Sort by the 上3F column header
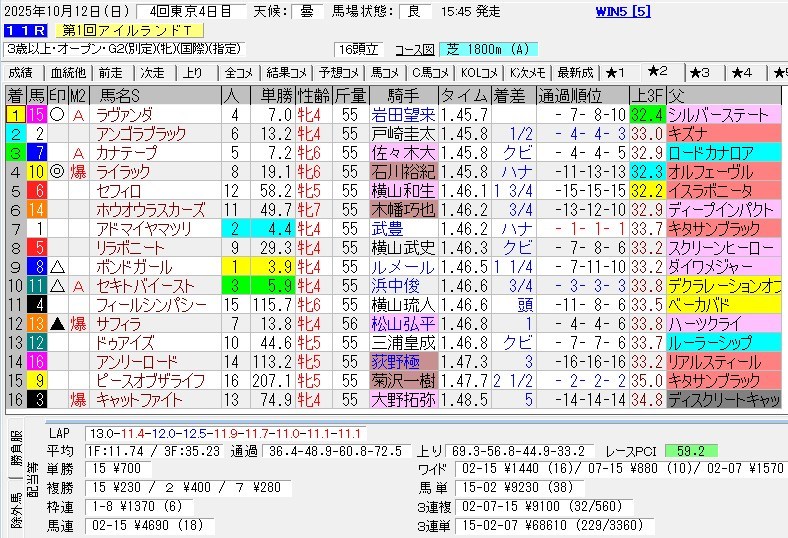The width and height of the screenshot is (788, 538). point(646,96)
